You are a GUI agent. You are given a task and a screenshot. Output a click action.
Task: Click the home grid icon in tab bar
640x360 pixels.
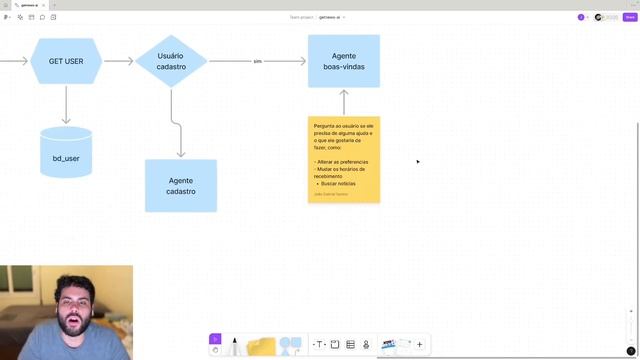point(5,5)
